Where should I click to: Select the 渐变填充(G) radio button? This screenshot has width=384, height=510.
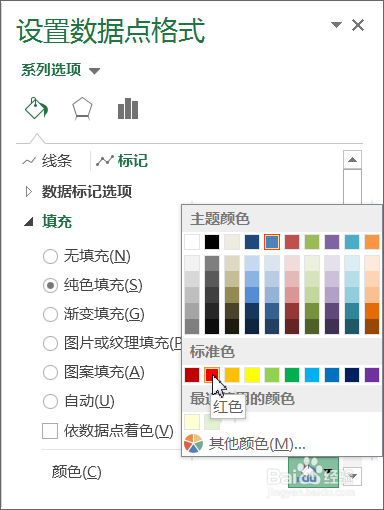click(x=50, y=314)
